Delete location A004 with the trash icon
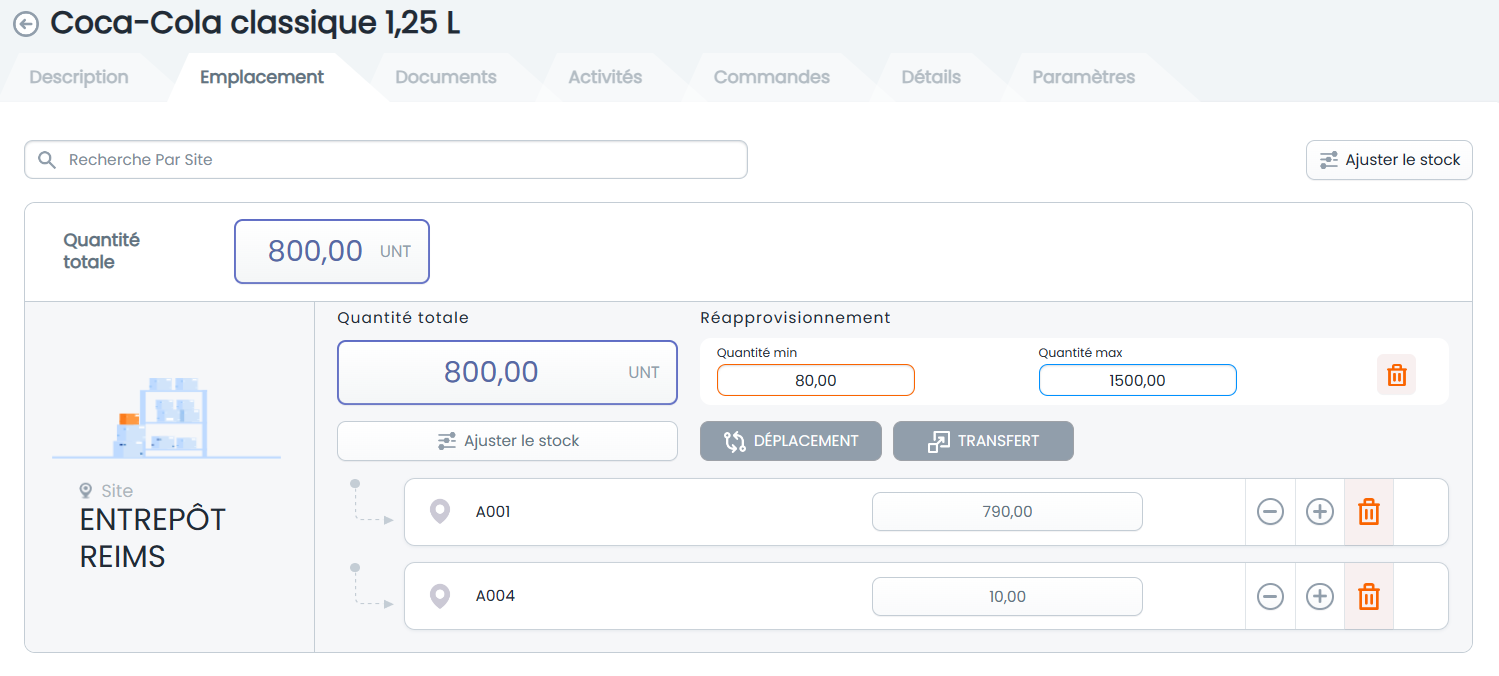This screenshot has width=1499, height=676. click(1369, 596)
